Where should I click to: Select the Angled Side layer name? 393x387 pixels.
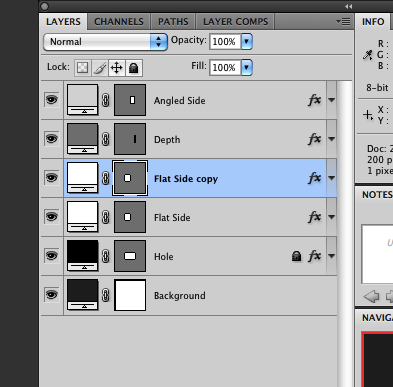(x=179, y=101)
